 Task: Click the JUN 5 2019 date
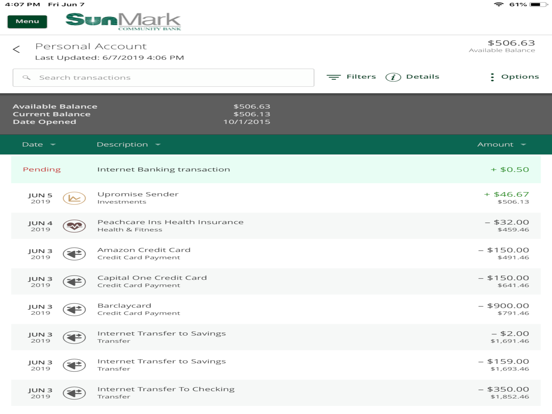[40, 198]
